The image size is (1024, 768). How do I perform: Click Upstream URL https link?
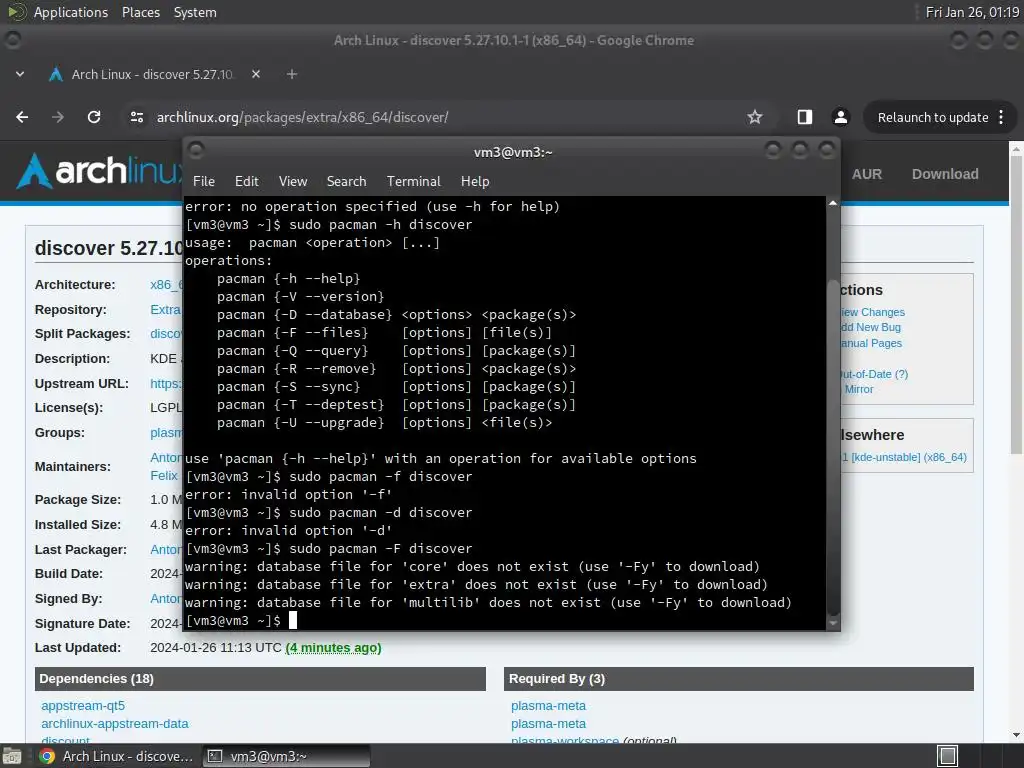[166, 383]
